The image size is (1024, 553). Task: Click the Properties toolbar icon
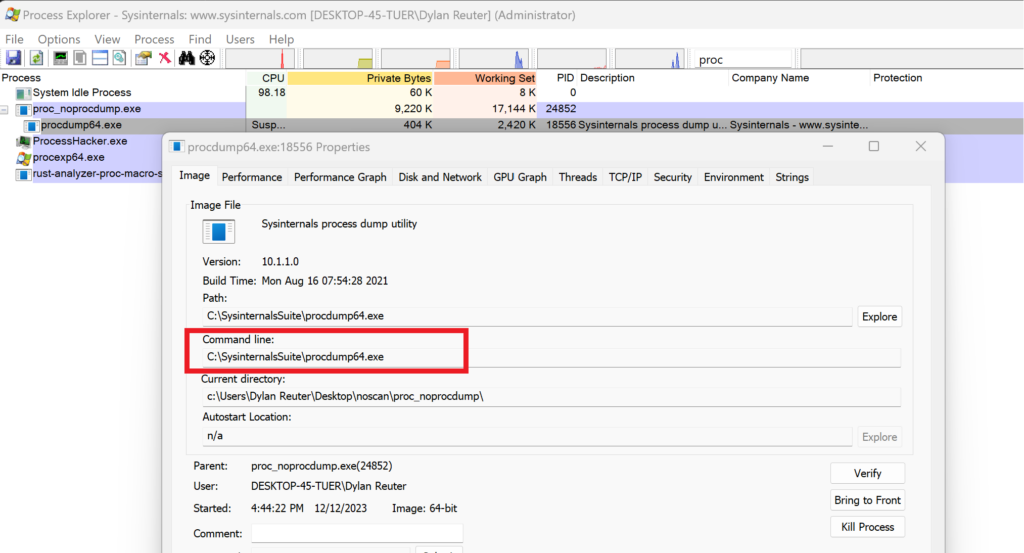pyautogui.click(x=143, y=58)
